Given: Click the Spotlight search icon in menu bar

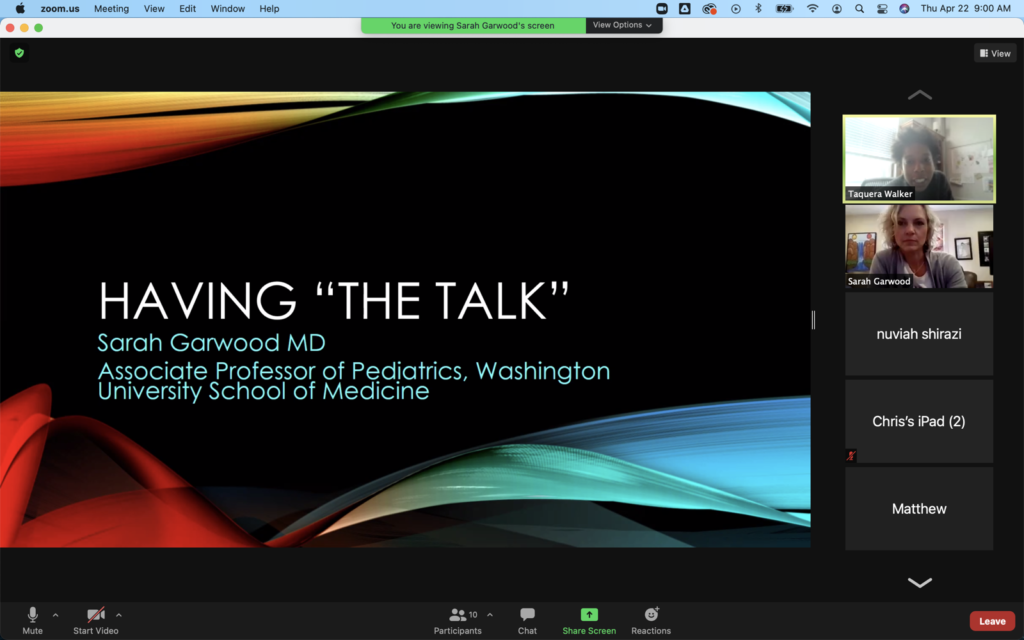Looking at the screenshot, I should click(859, 8).
